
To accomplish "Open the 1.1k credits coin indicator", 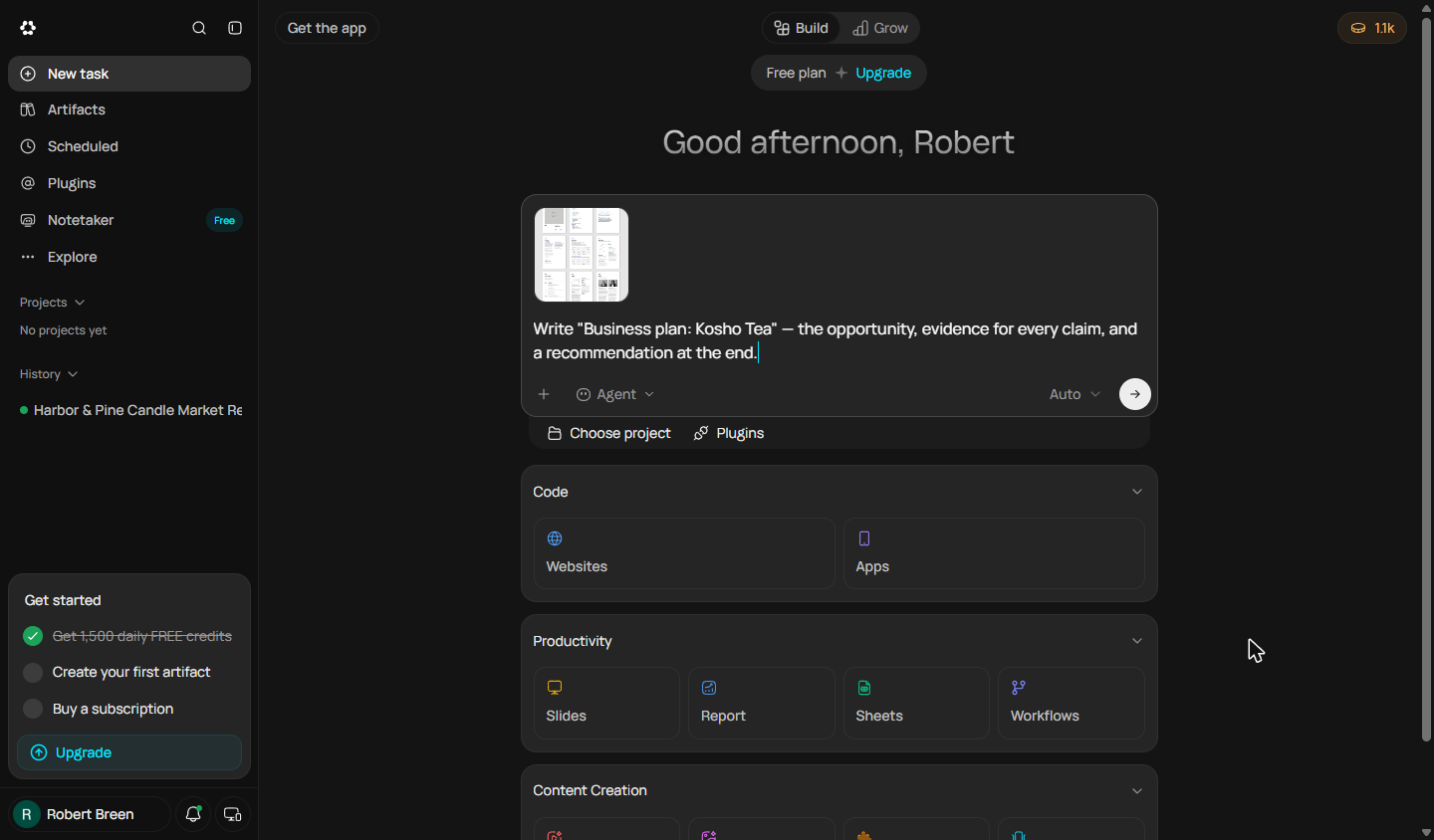I will (1372, 28).
